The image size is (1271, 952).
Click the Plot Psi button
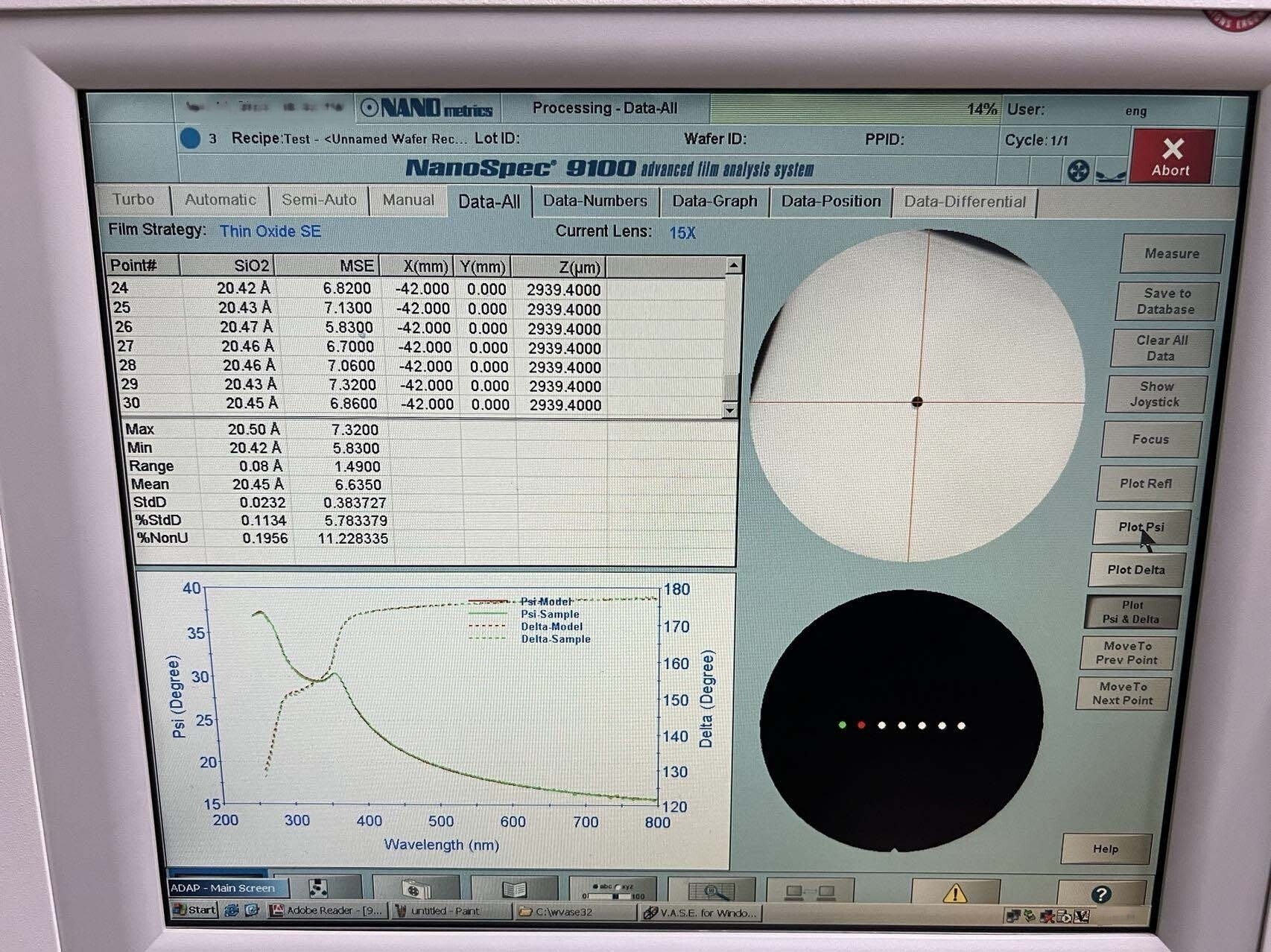pos(1141,527)
